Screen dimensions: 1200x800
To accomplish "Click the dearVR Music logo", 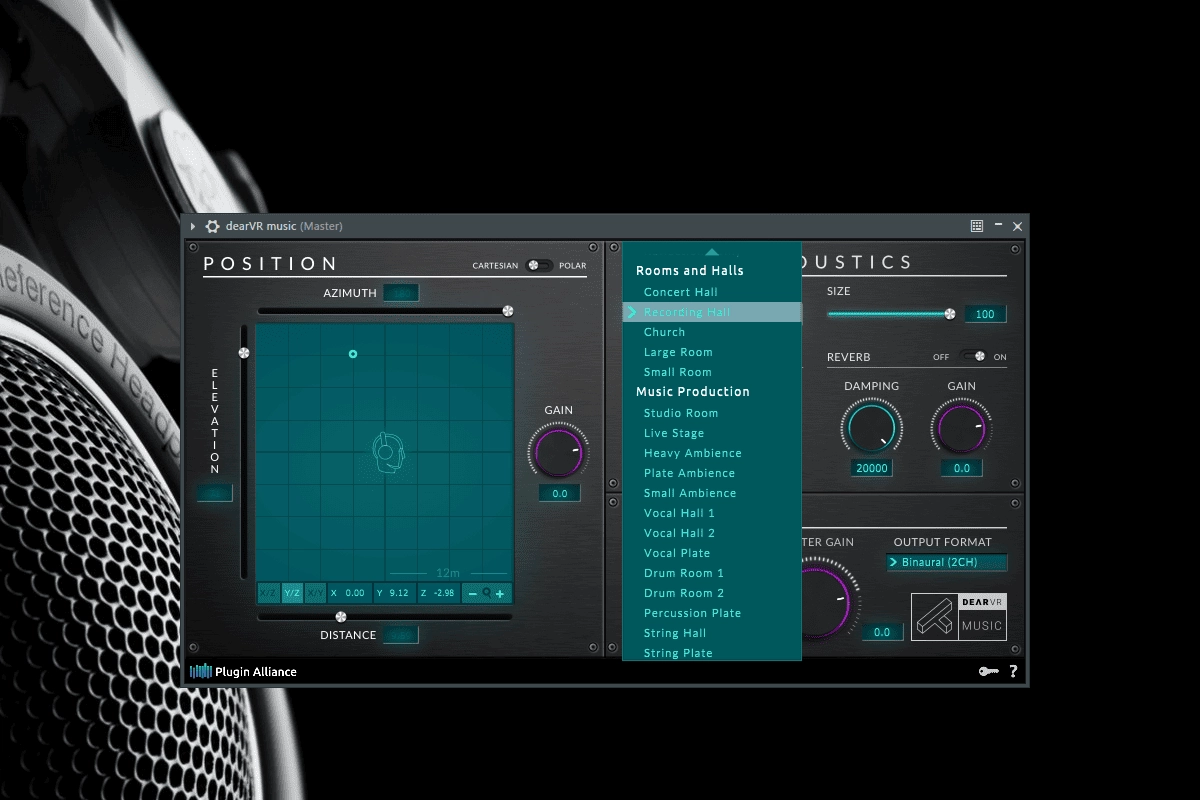I will pyautogui.click(x=959, y=617).
